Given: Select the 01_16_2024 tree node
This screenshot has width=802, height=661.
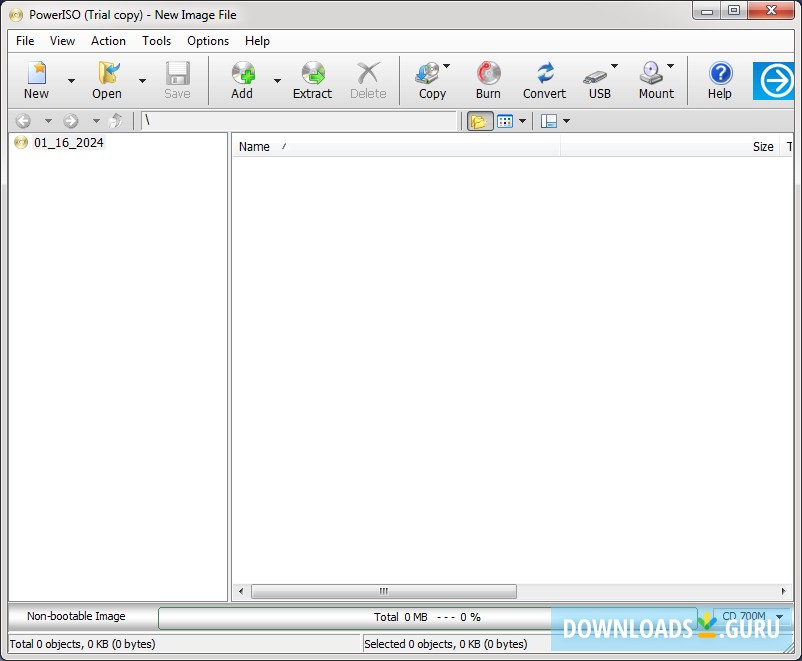Looking at the screenshot, I should click(69, 143).
